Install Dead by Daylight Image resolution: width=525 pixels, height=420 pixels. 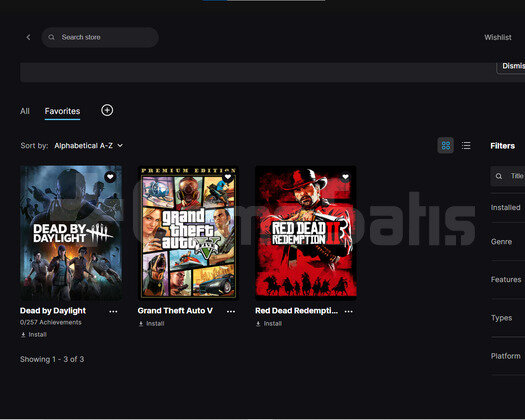pos(34,335)
